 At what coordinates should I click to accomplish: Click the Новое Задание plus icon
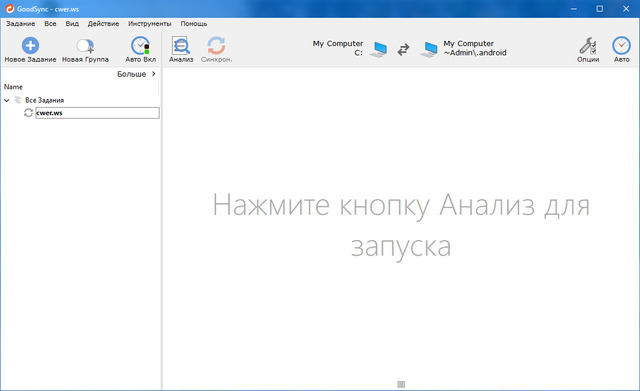pyautogui.click(x=30, y=45)
